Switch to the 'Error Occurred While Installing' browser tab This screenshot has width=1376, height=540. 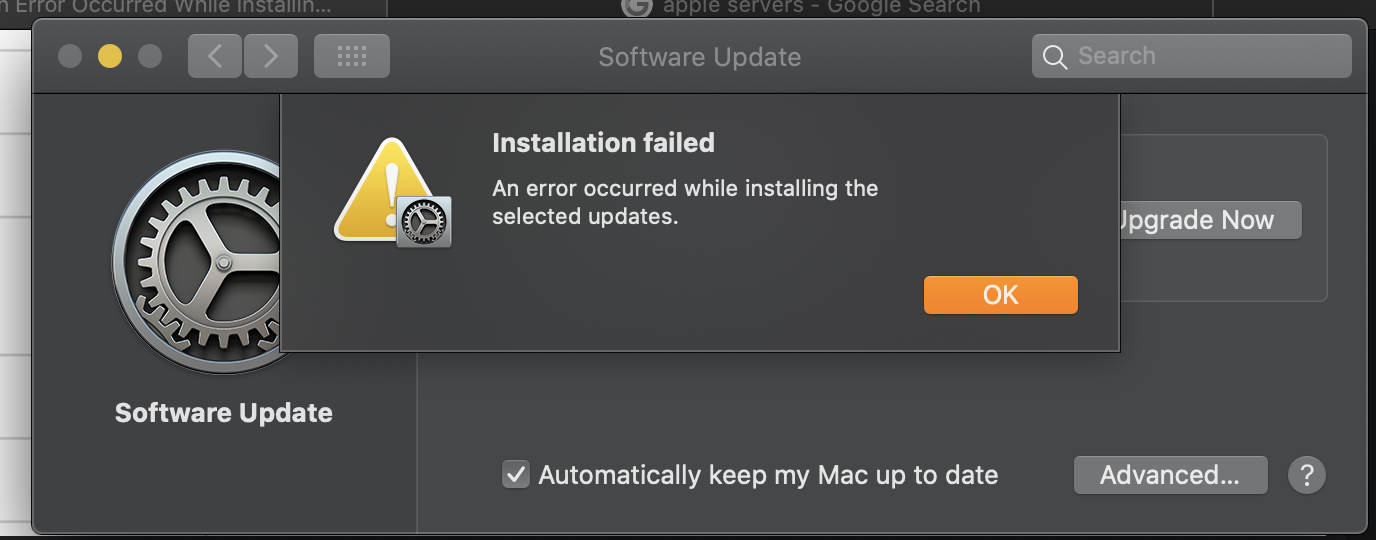170,7
